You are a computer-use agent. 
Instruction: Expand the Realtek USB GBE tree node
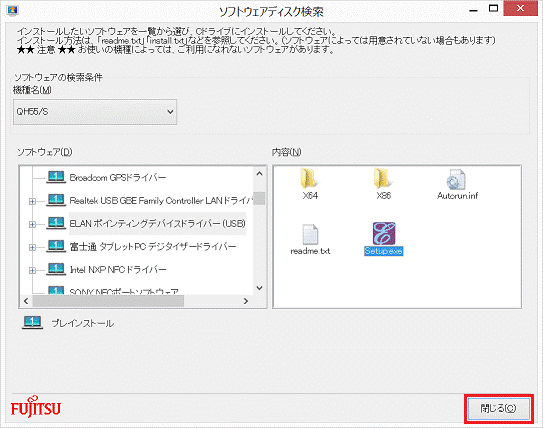pyautogui.click(x=32, y=201)
